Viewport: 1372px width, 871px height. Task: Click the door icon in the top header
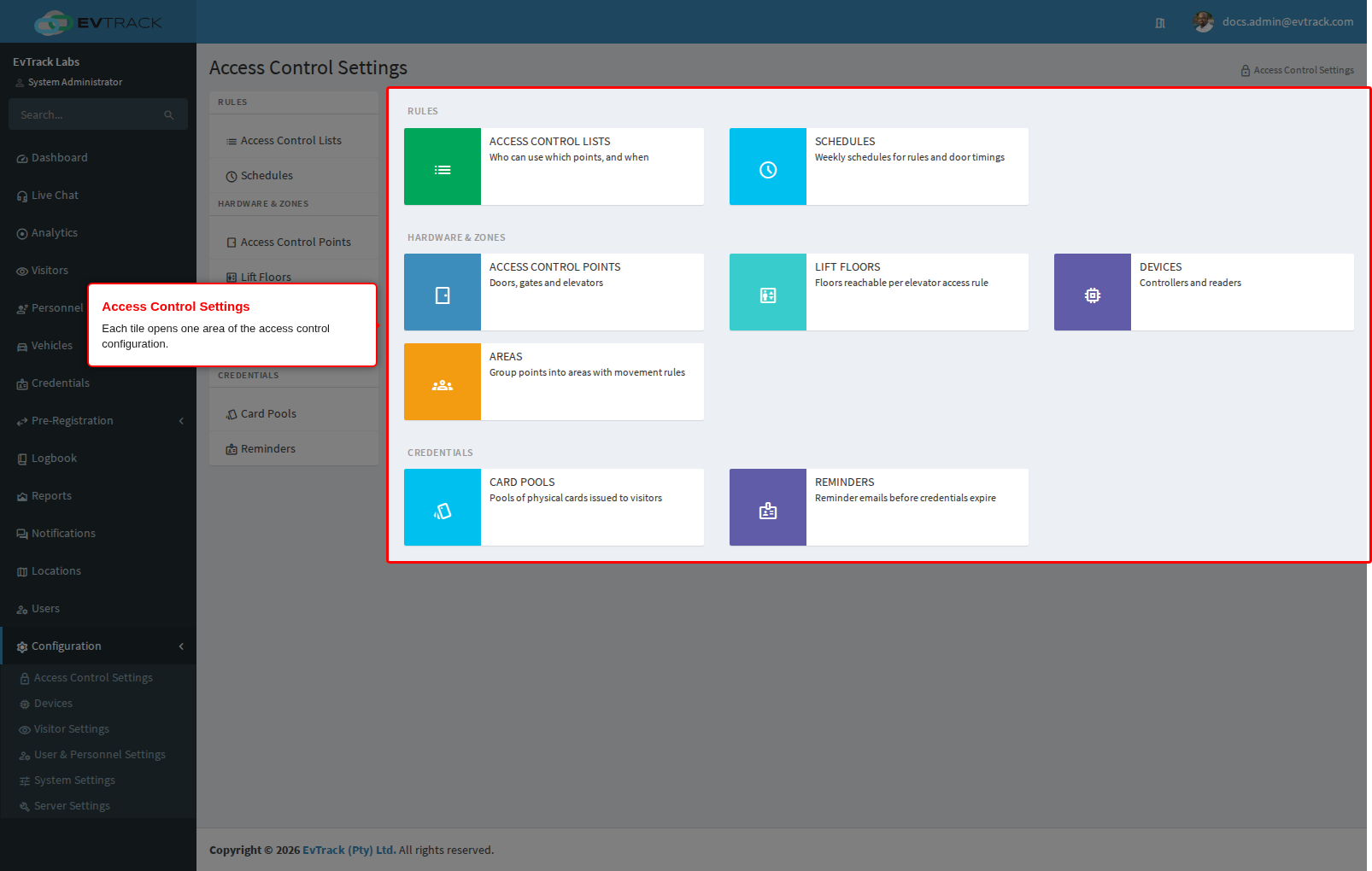pyautogui.click(x=1160, y=23)
